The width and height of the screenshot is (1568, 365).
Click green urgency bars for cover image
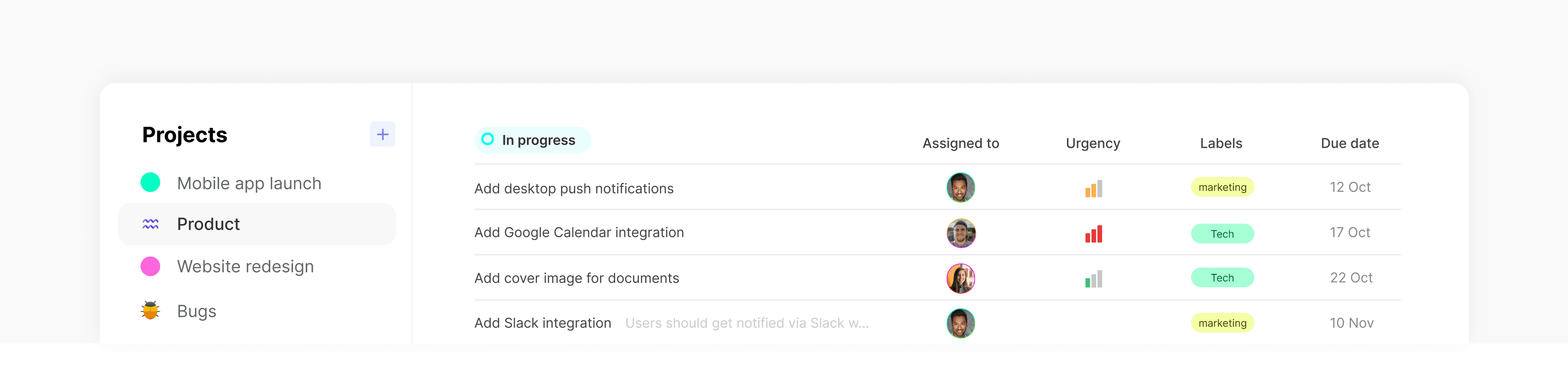(x=1093, y=279)
